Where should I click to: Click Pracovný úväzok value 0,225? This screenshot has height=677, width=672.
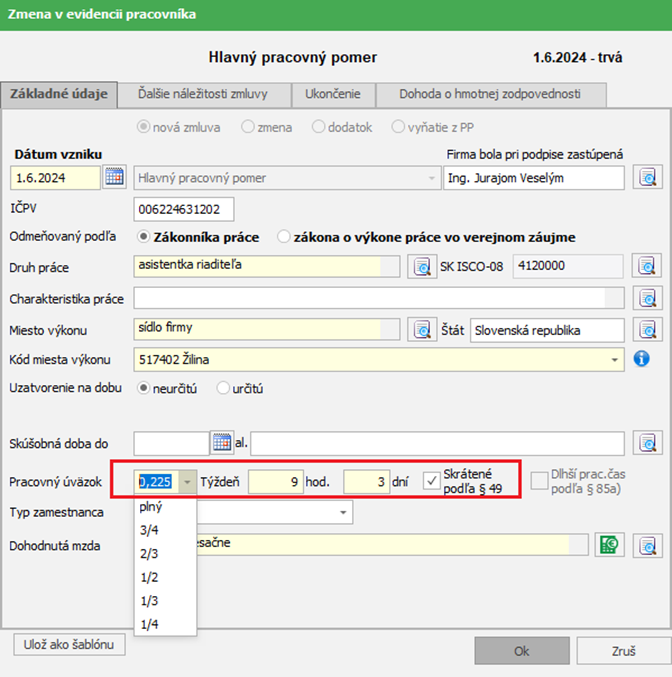click(156, 482)
